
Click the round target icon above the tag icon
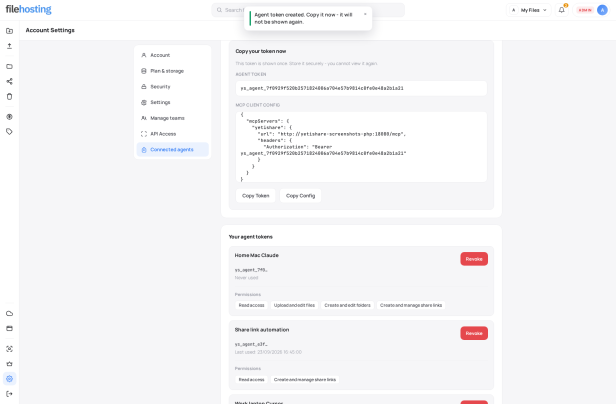(9, 117)
